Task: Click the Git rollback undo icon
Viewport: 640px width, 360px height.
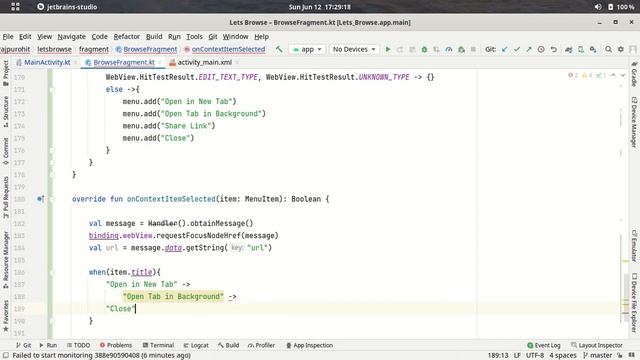Action: point(553,49)
